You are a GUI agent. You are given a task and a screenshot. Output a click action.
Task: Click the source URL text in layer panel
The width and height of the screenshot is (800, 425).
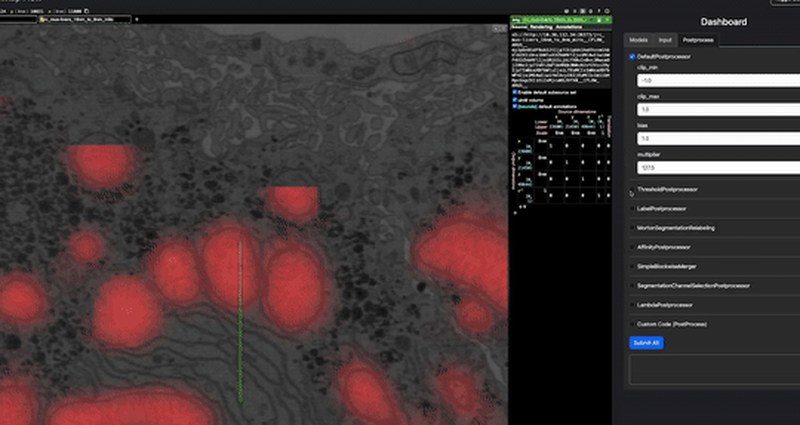560,59
